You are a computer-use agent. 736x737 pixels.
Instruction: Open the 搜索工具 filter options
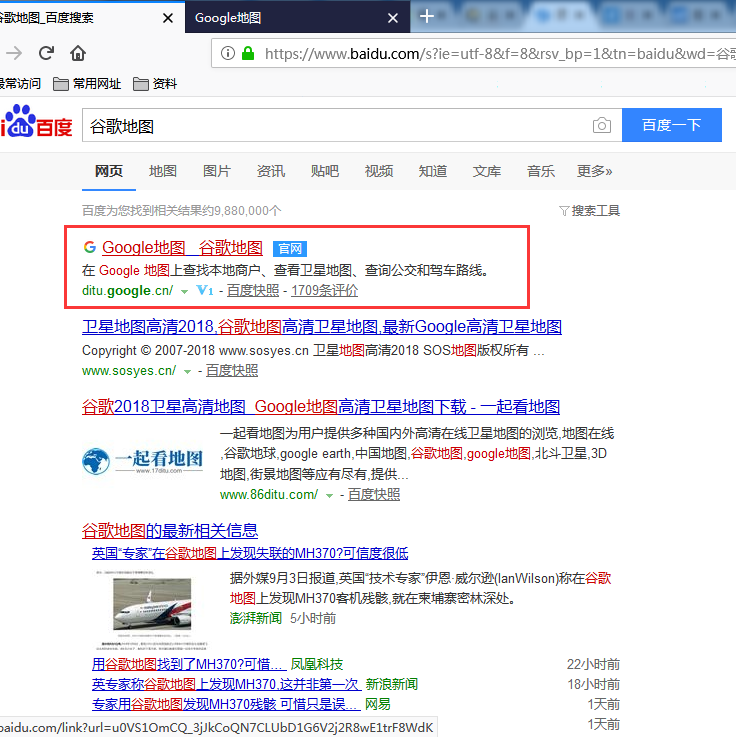click(x=590, y=211)
